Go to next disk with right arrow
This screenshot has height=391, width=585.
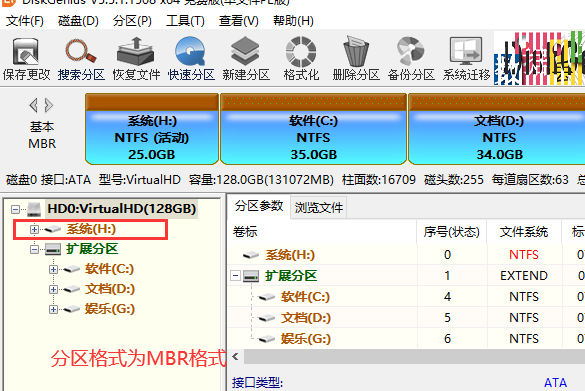(x=49, y=106)
